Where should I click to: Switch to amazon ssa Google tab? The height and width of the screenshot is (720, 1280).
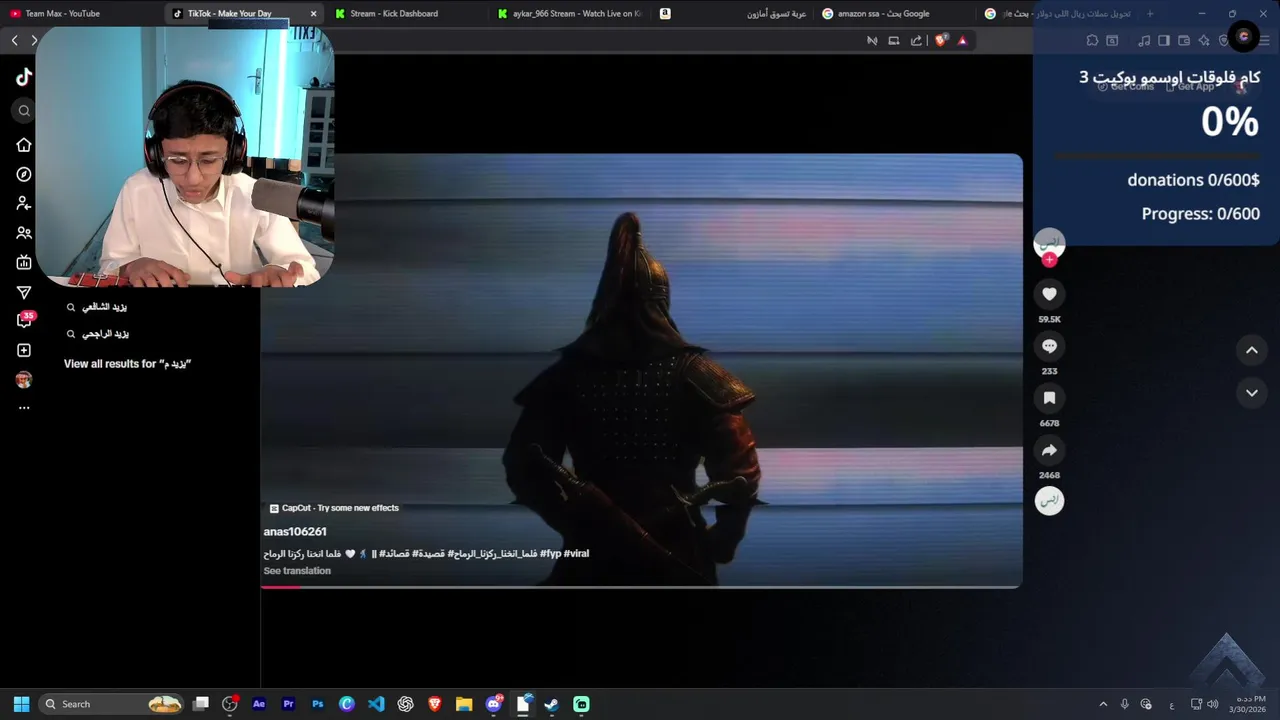click(896, 14)
